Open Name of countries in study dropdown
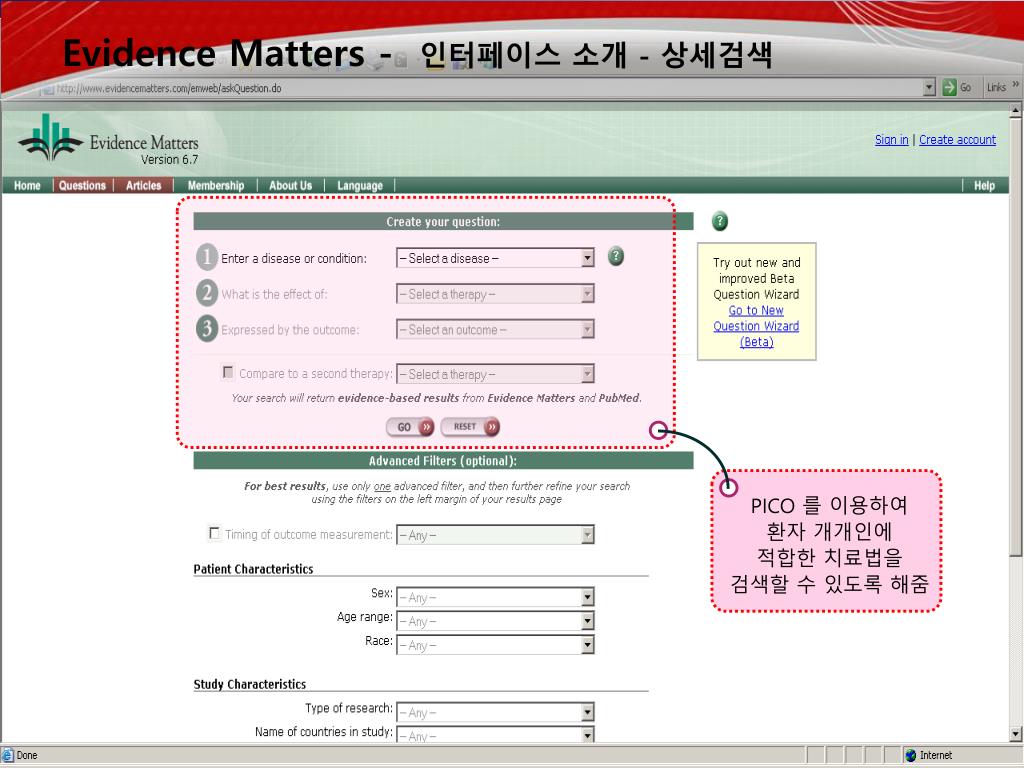Screen dimensions: 1024x768 click(495, 735)
